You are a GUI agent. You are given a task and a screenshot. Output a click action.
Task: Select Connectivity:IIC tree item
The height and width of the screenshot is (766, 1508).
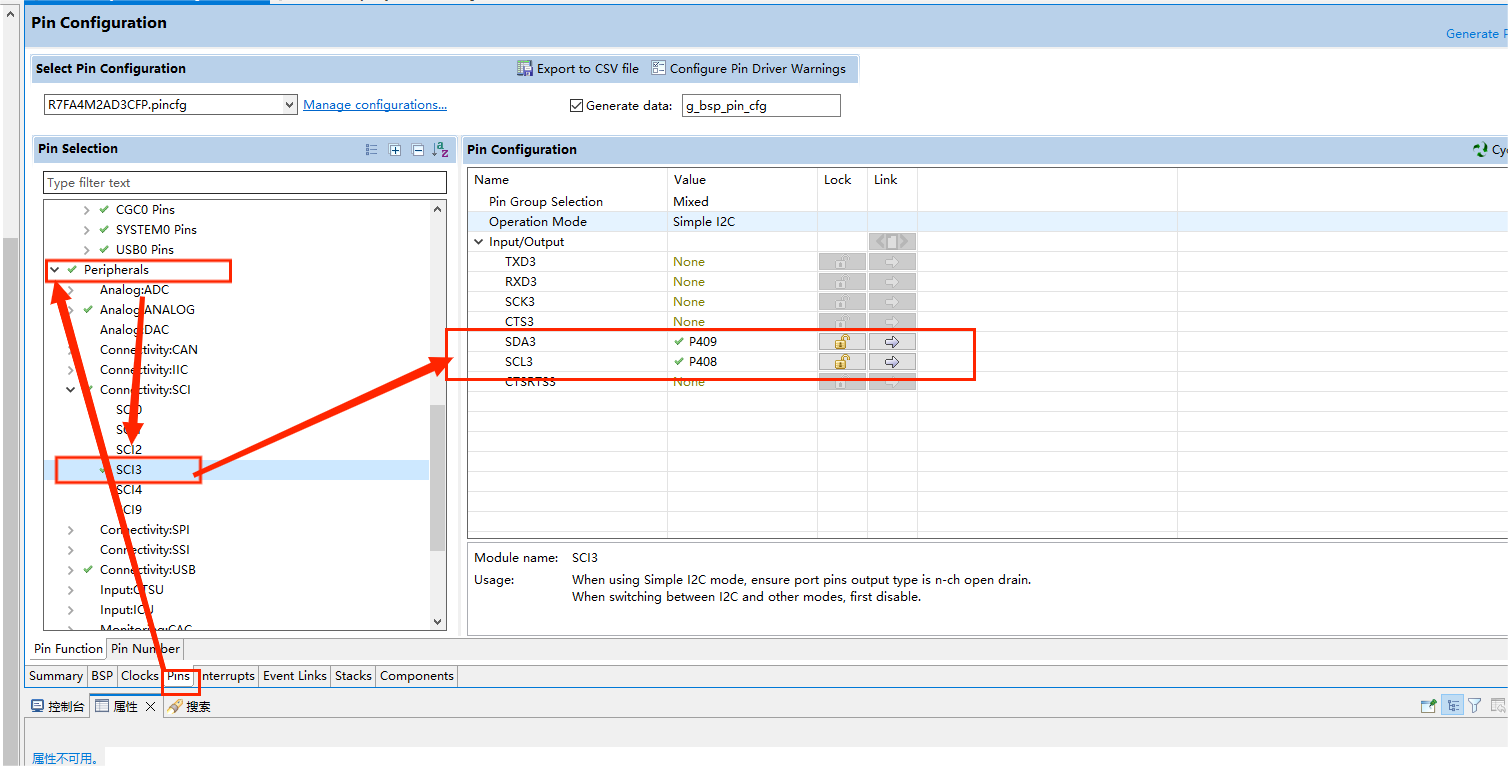click(x=144, y=370)
